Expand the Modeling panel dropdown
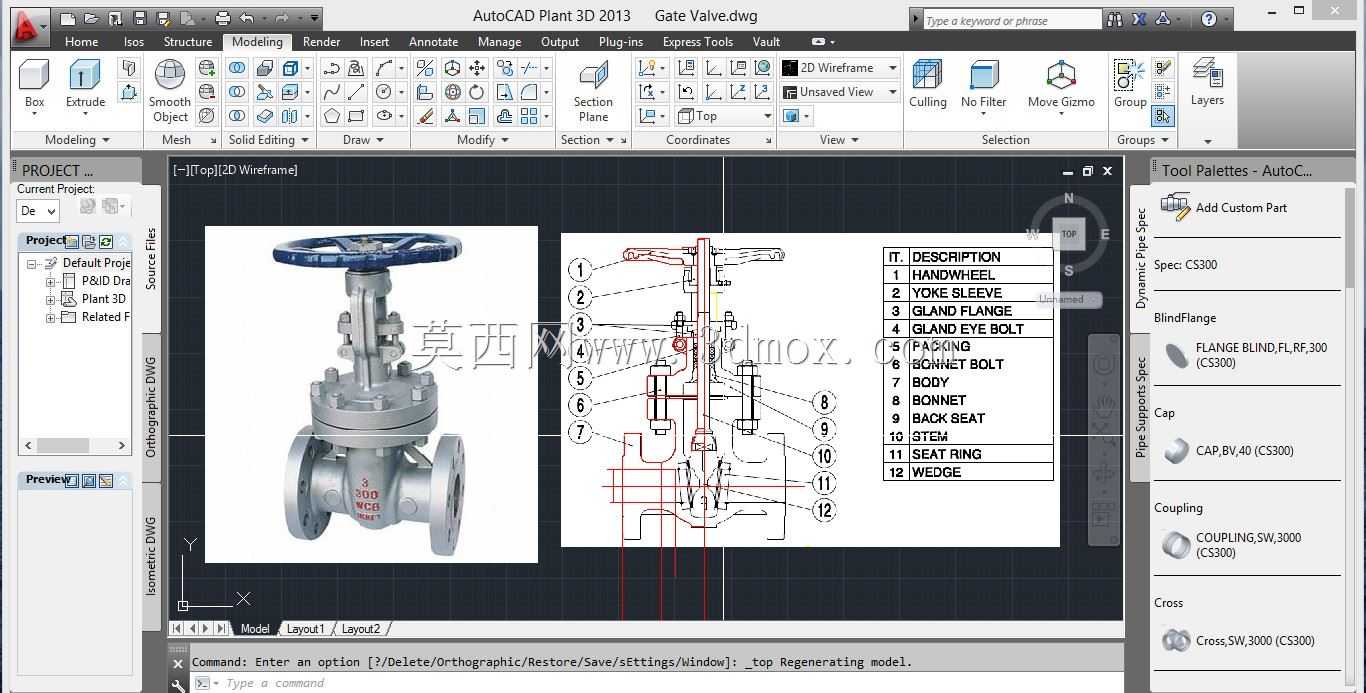 (x=78, y=140)
